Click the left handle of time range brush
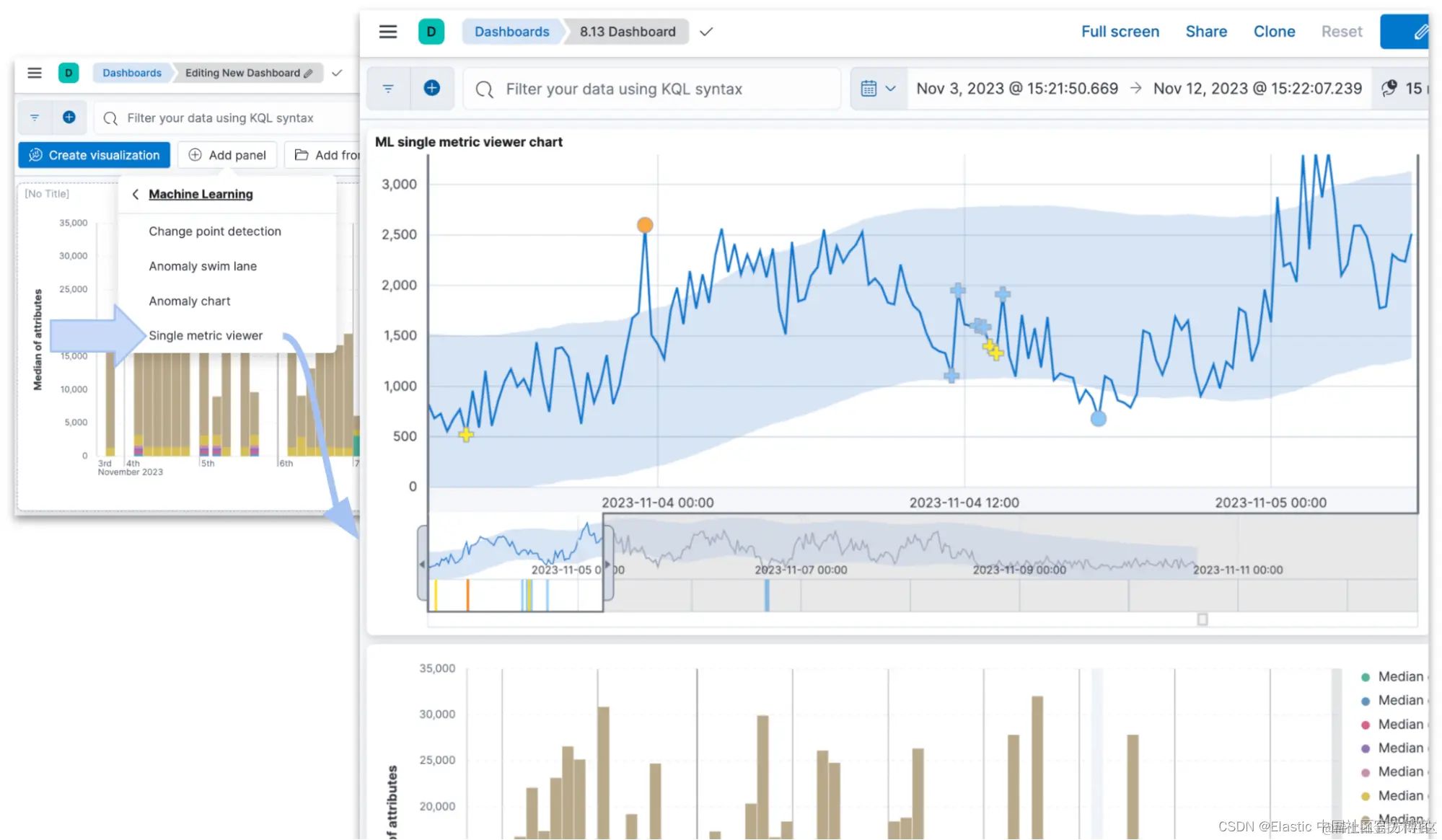 pyautogui.click(x=422, y=564)
